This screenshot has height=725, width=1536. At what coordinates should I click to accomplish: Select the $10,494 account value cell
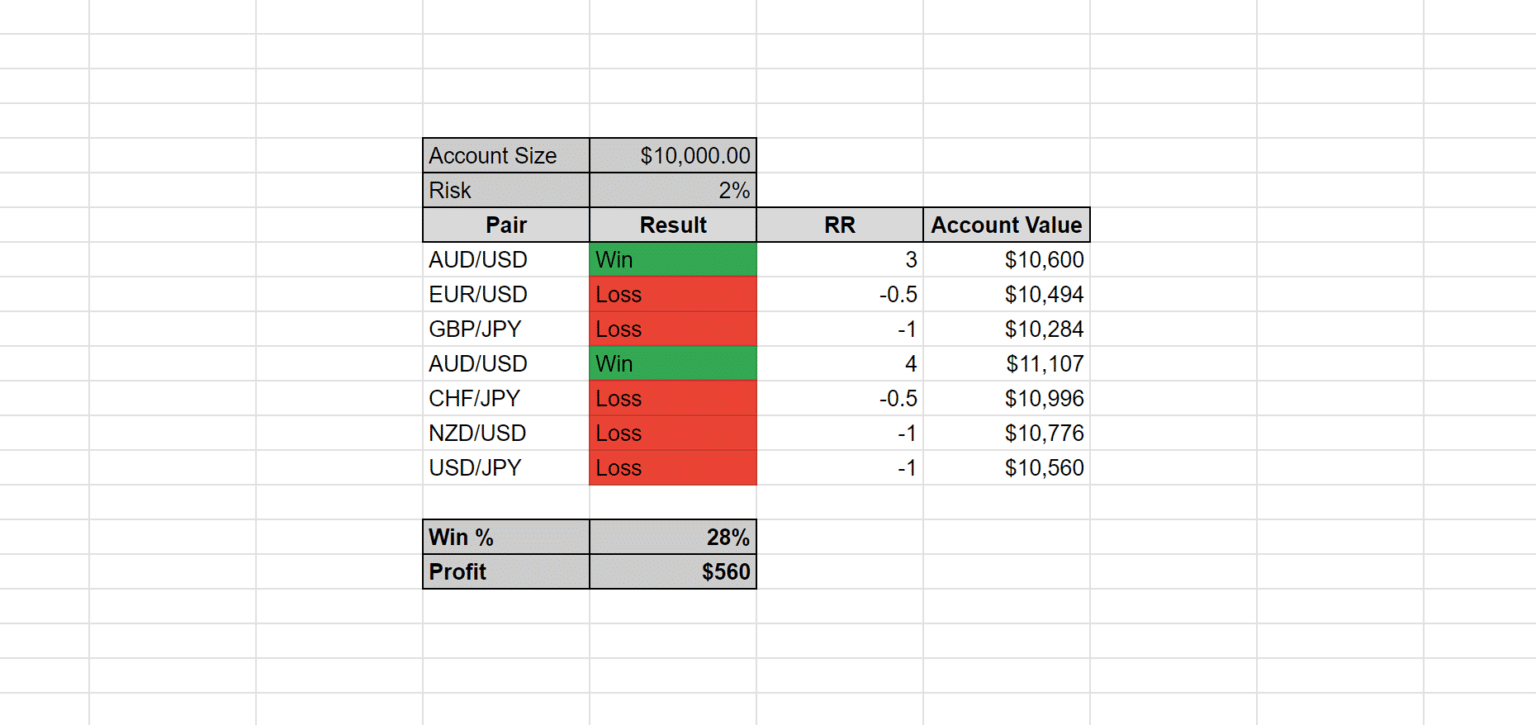(1006, 295)
